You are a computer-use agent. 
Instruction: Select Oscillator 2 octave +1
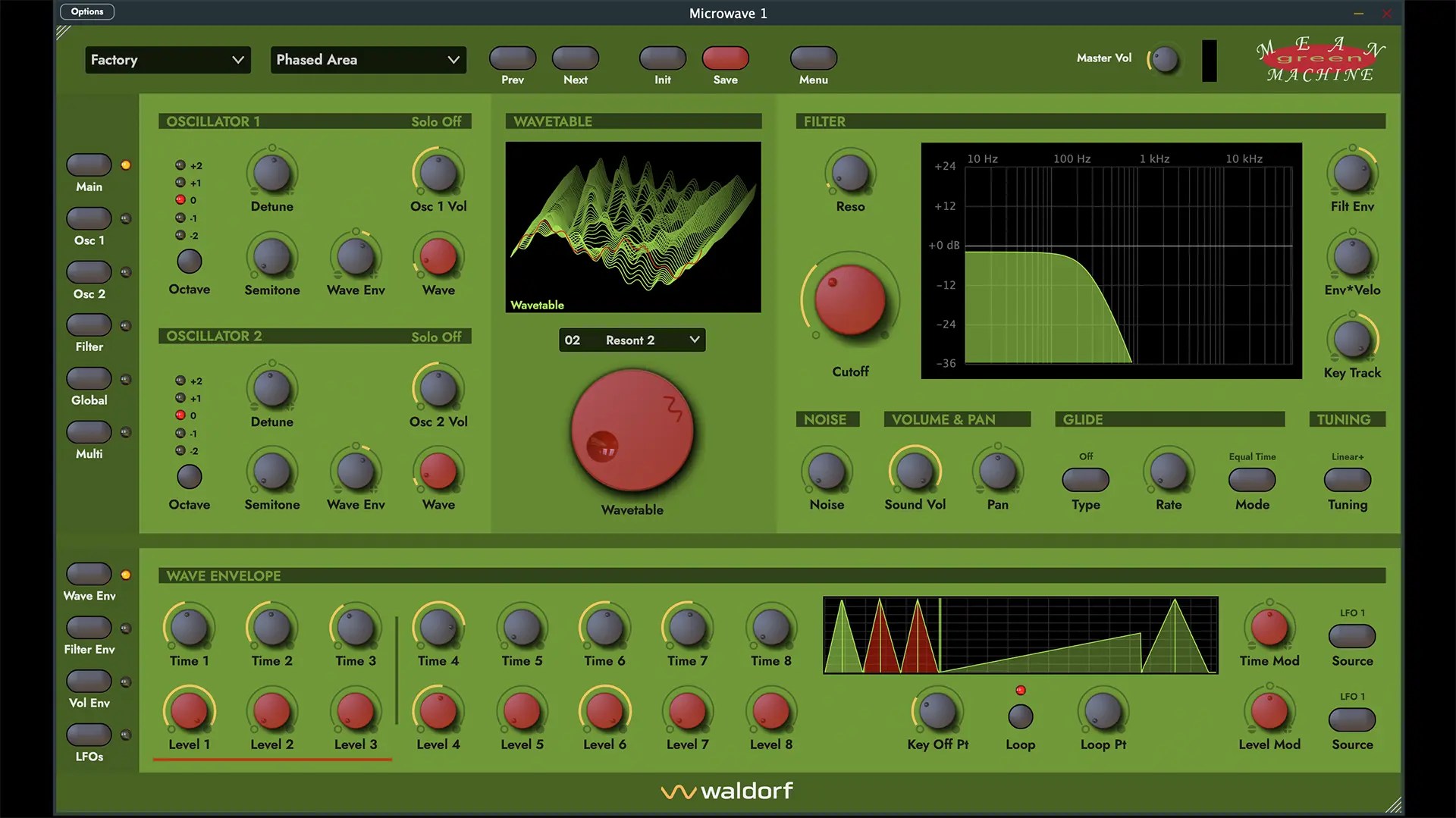click(x=180, y=398)
